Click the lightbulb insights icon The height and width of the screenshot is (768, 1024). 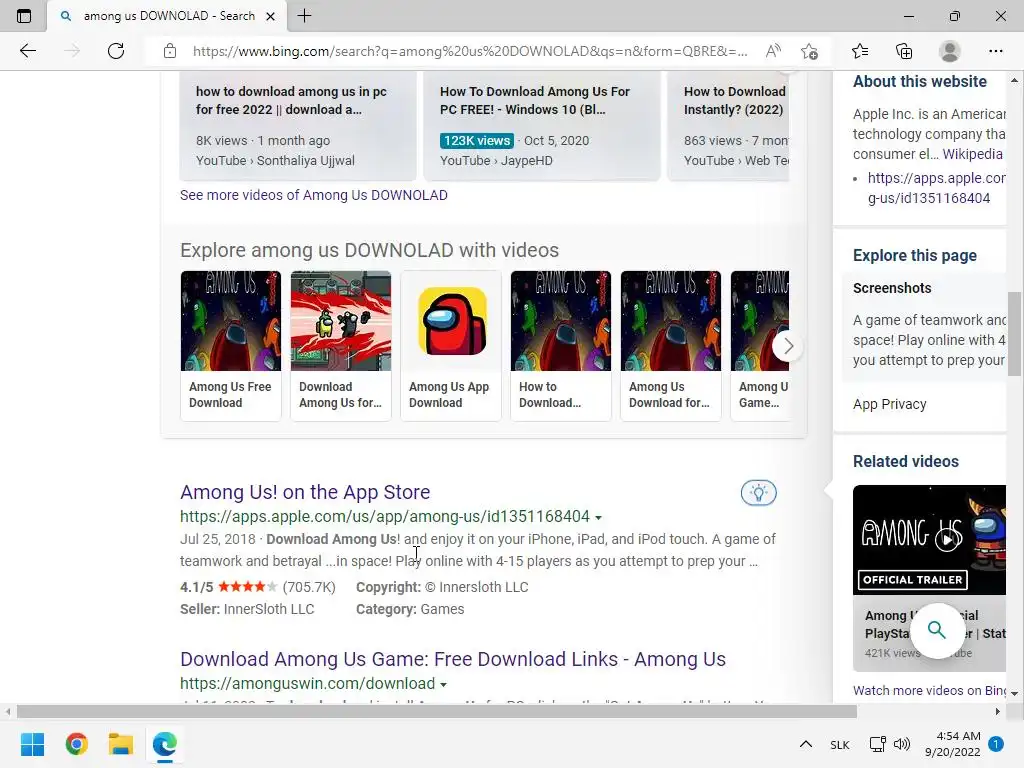coord(758,493)
